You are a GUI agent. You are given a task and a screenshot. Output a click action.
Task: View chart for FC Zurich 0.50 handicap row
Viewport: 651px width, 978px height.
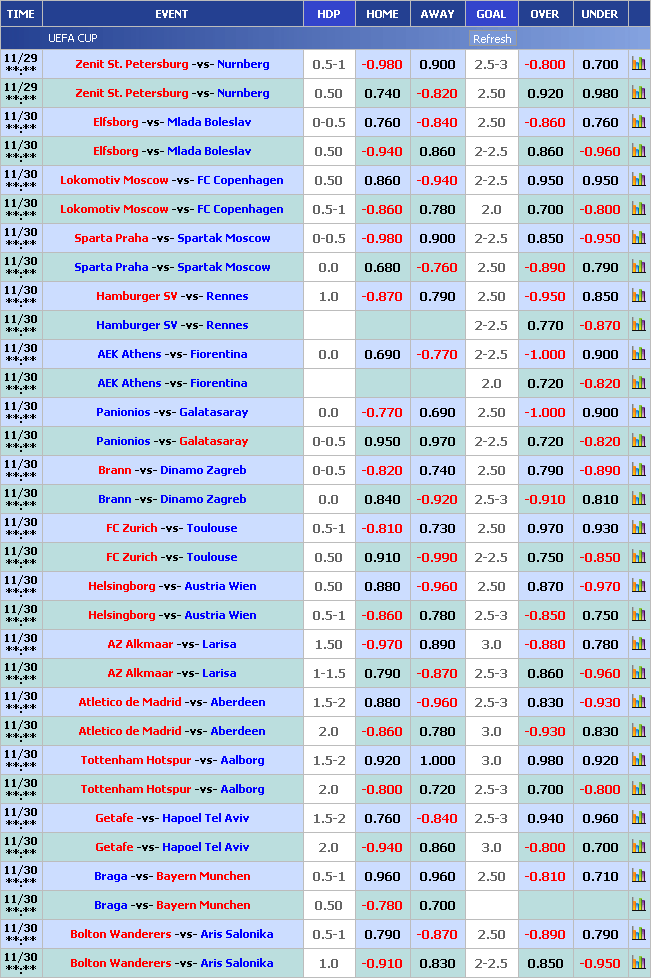[x=638, y=557]
